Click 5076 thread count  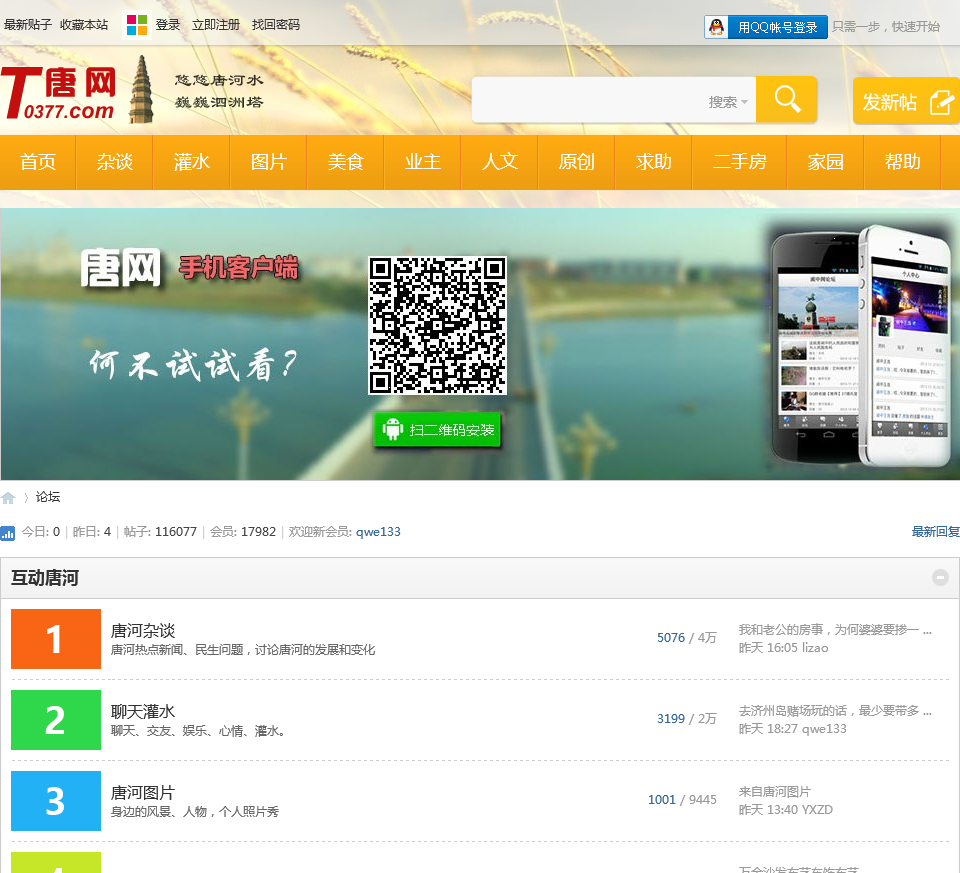point(671,638)
